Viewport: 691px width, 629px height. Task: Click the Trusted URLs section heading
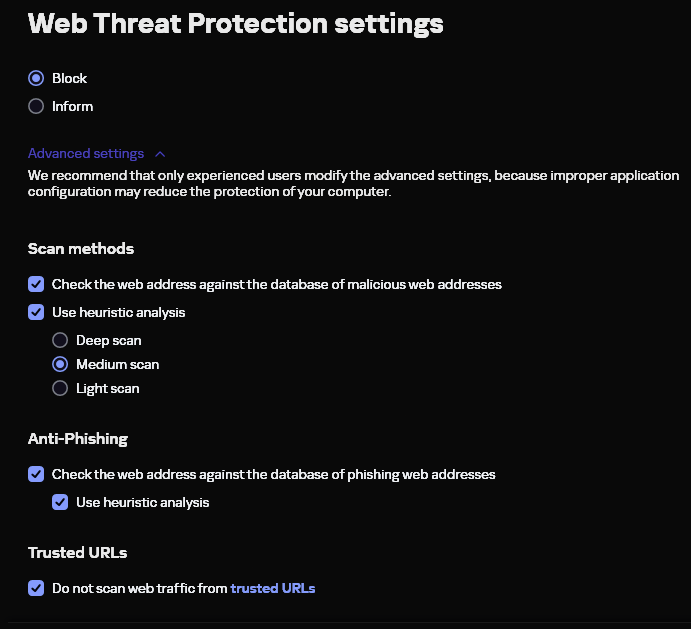[77, 552]
